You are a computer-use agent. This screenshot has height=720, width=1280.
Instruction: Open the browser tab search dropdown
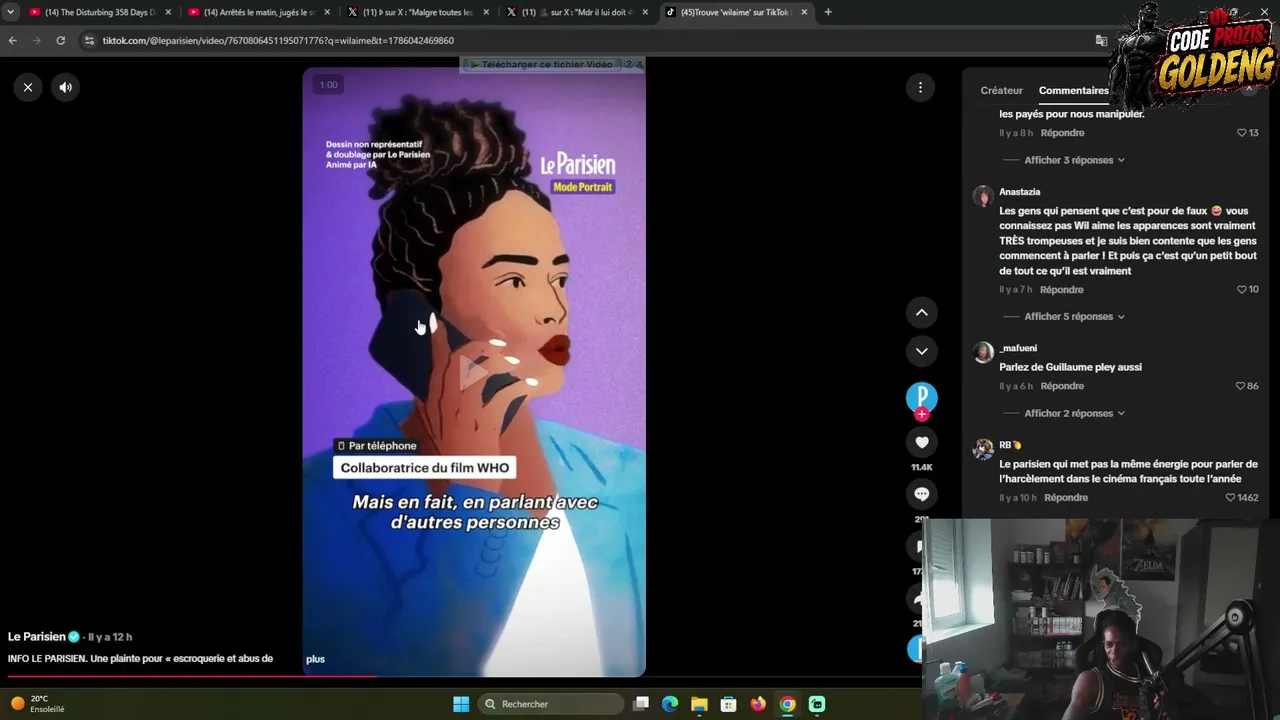[x=10, y=12]
